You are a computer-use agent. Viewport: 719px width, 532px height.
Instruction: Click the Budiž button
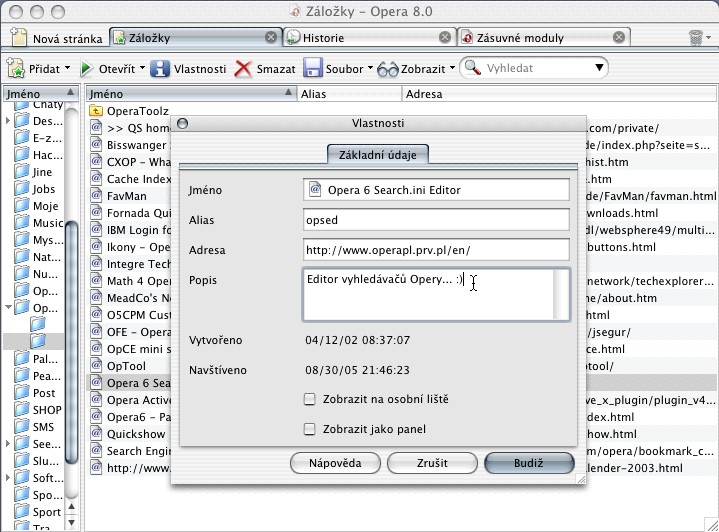point(529,463)
